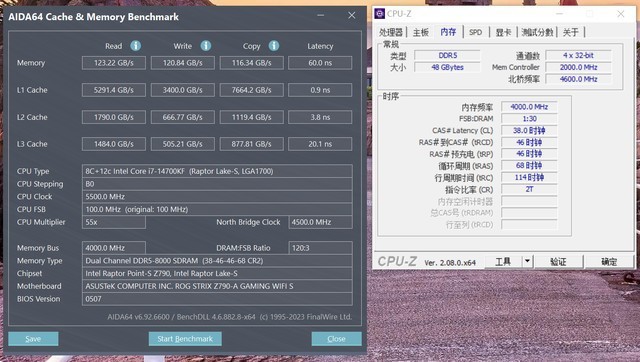Click the Write info icon

(206, 46)
